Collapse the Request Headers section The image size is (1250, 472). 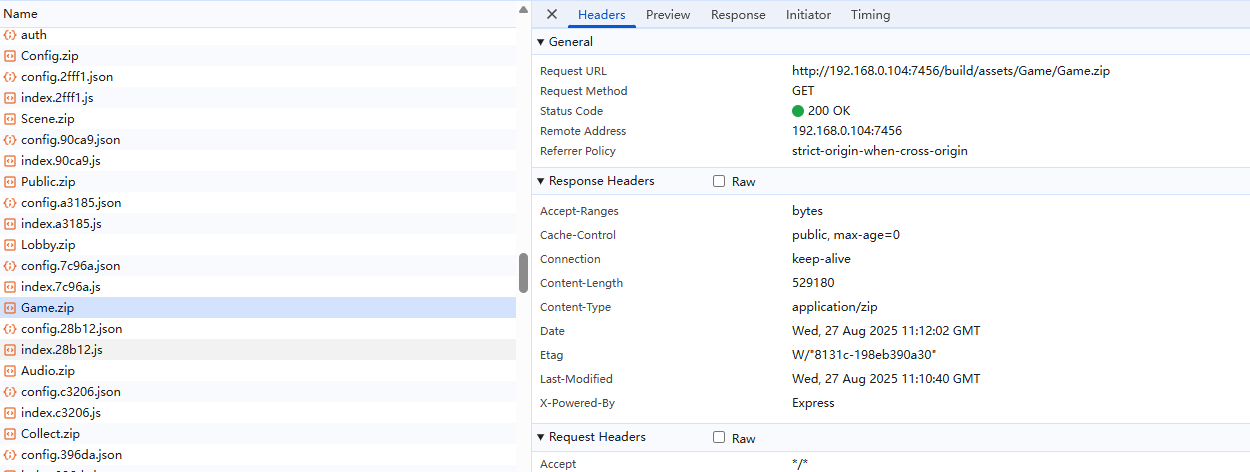(541, 438)
